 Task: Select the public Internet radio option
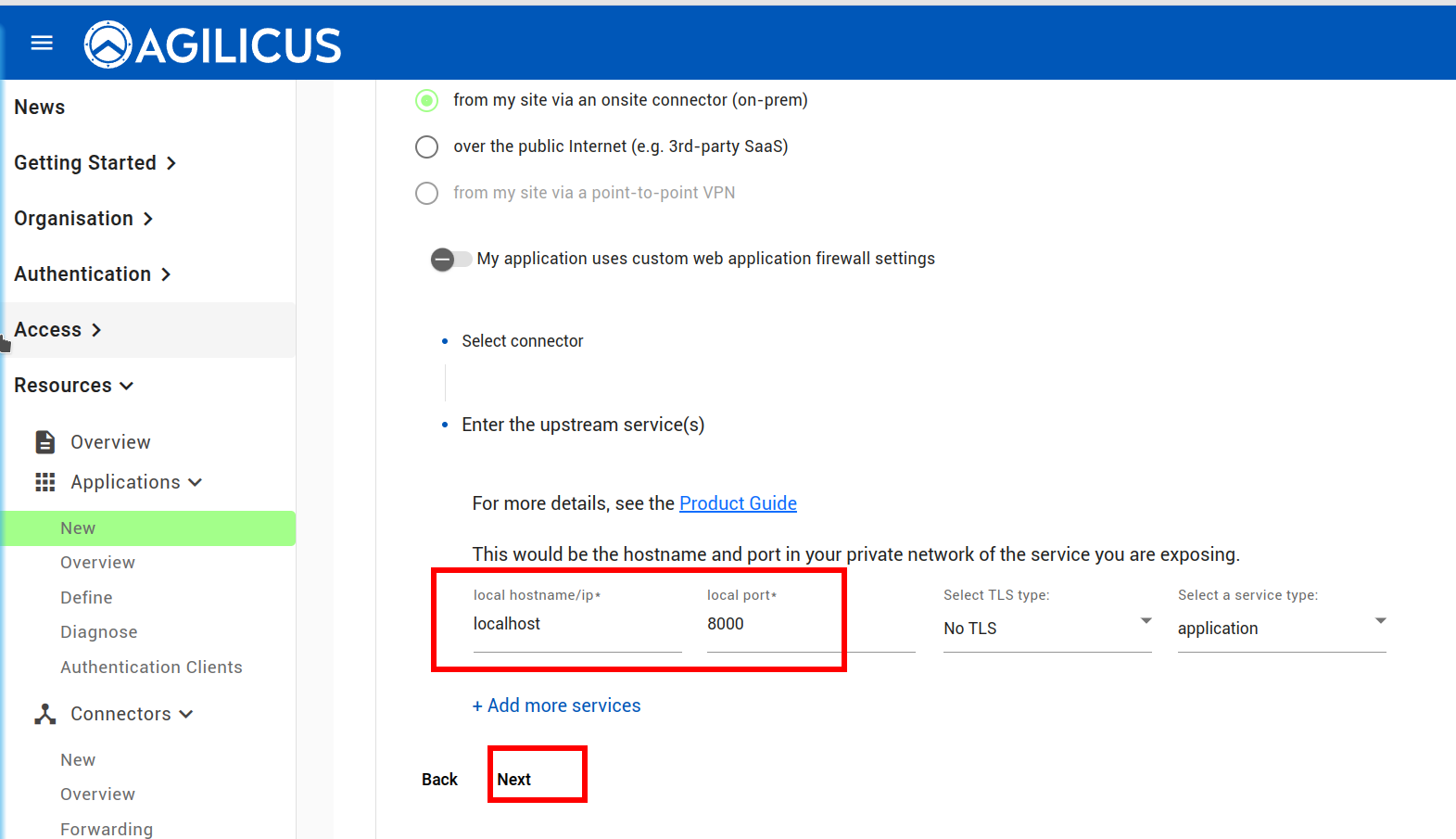(427, 146)
